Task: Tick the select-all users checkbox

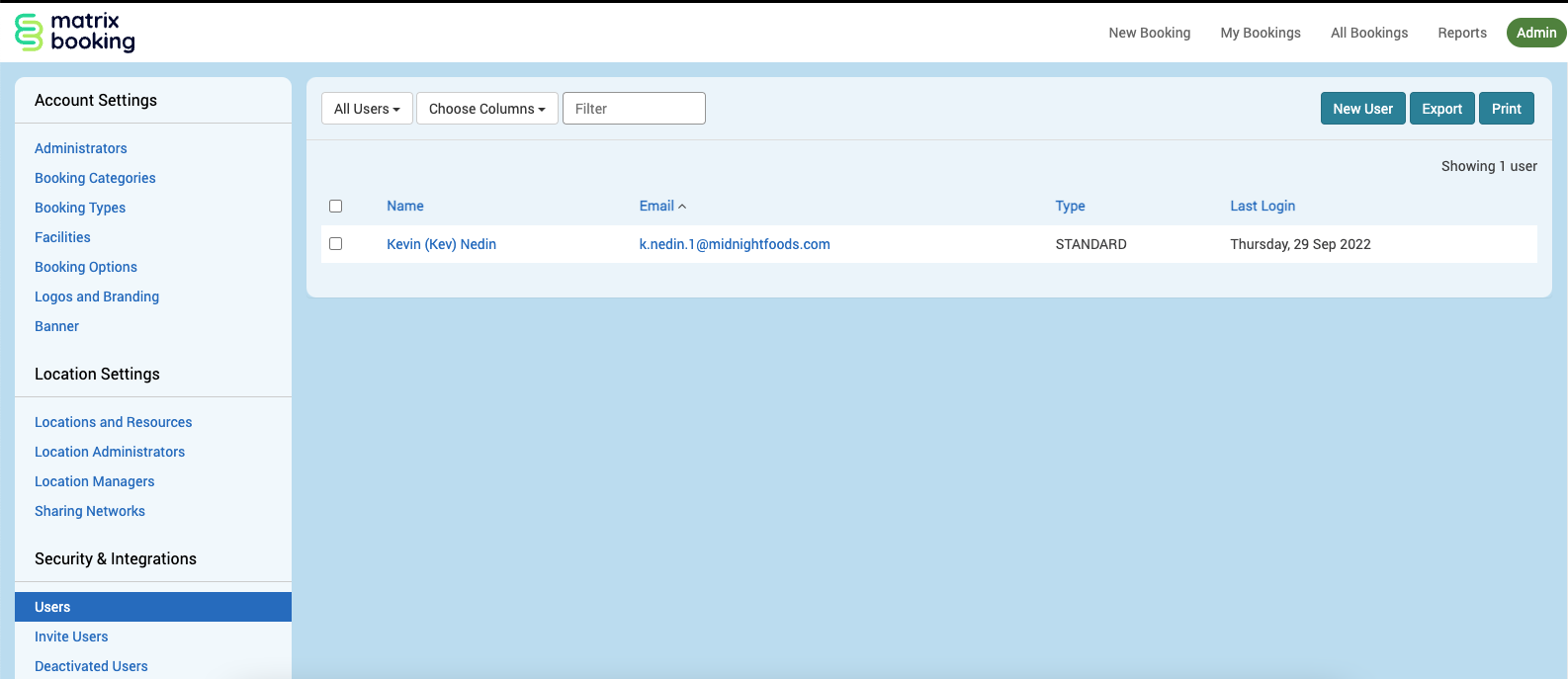Action: tap(335, 207)
